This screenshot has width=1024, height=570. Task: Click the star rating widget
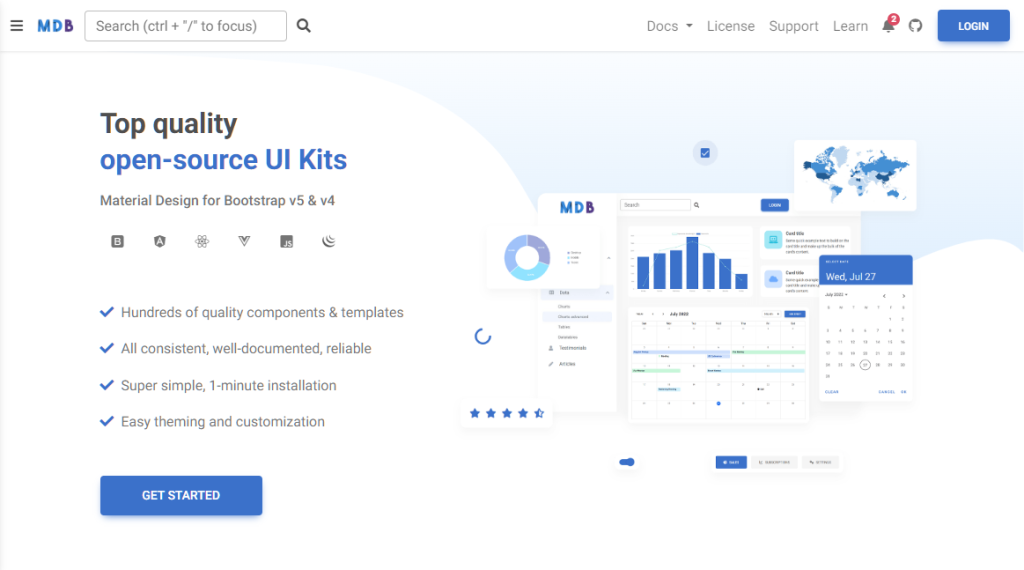point(507,413)
